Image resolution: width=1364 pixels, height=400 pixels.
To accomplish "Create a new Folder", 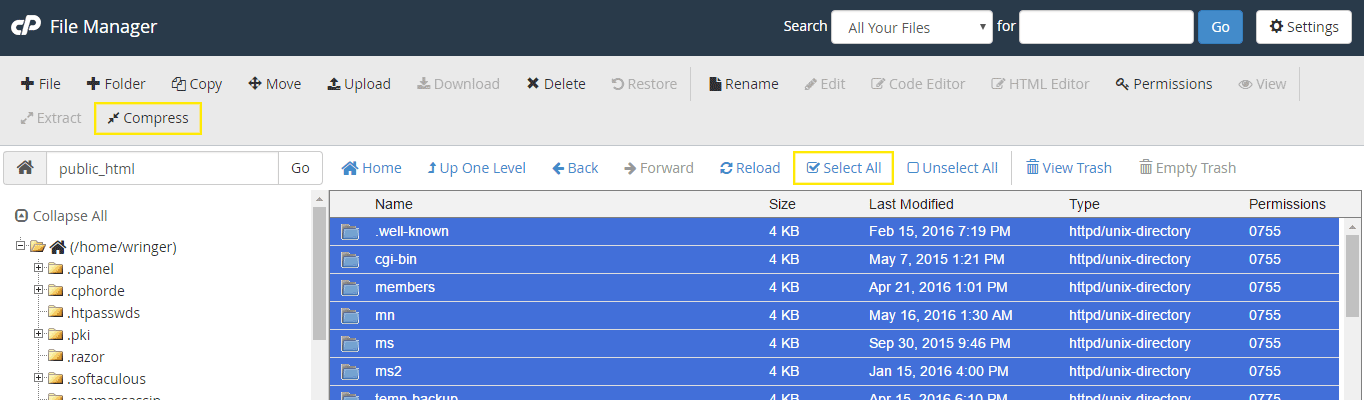I will 116,84.
